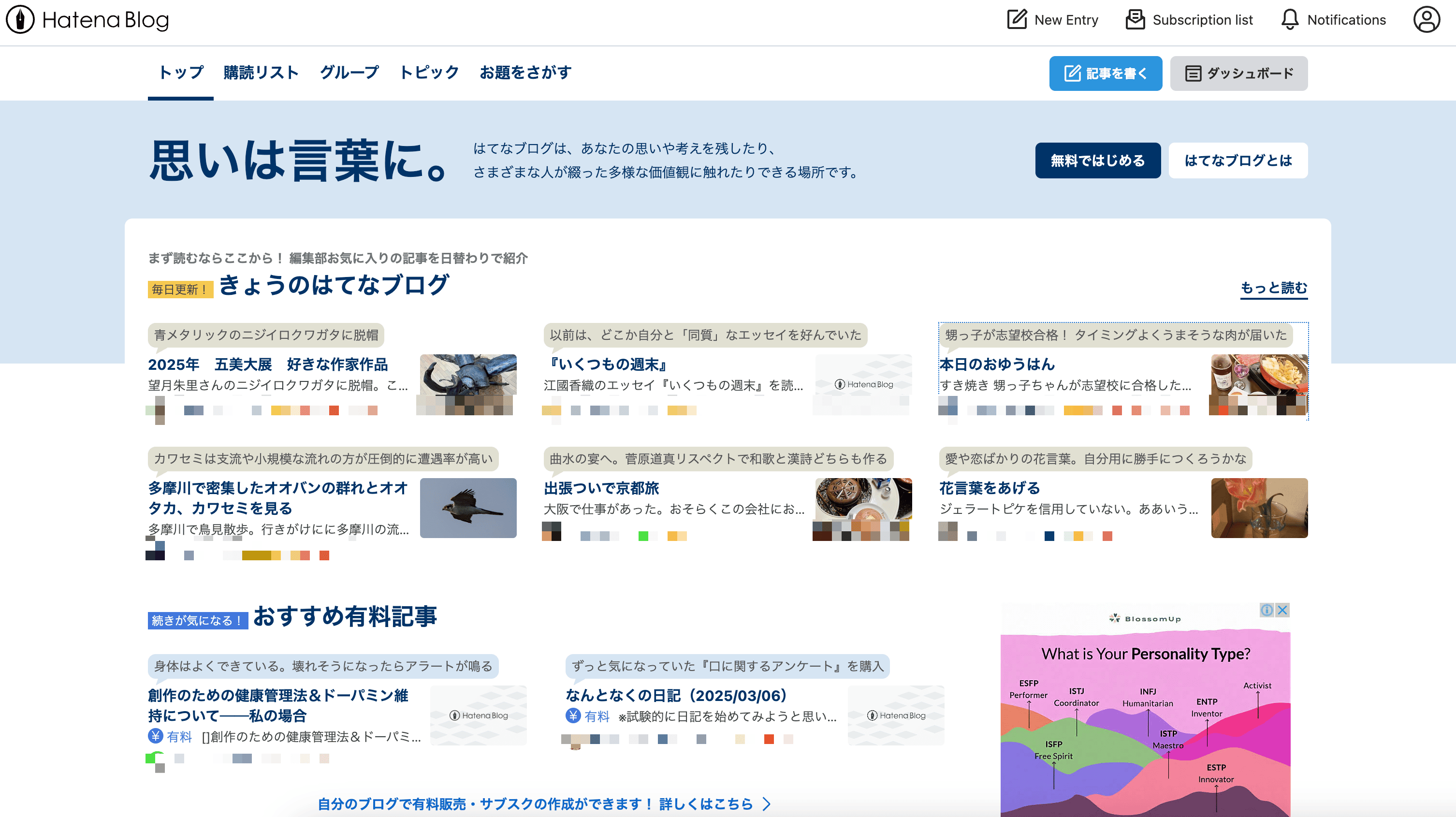Click はてなブログとは button

click(1238, 160)
